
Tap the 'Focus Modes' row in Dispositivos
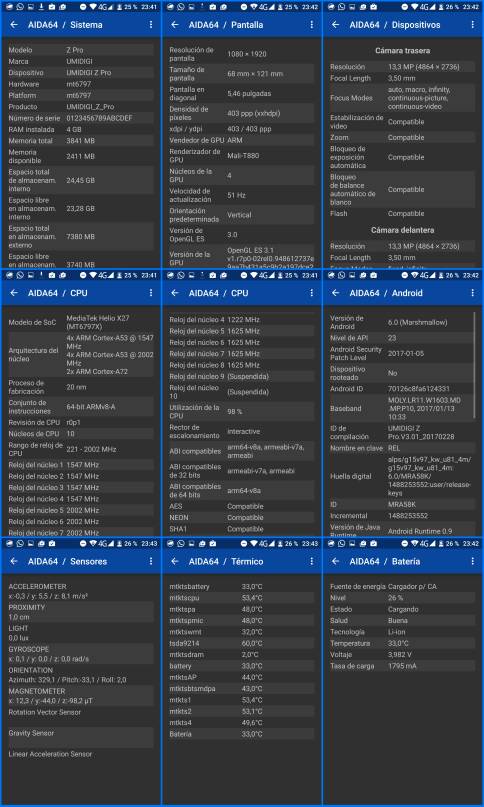coord(402,98)
